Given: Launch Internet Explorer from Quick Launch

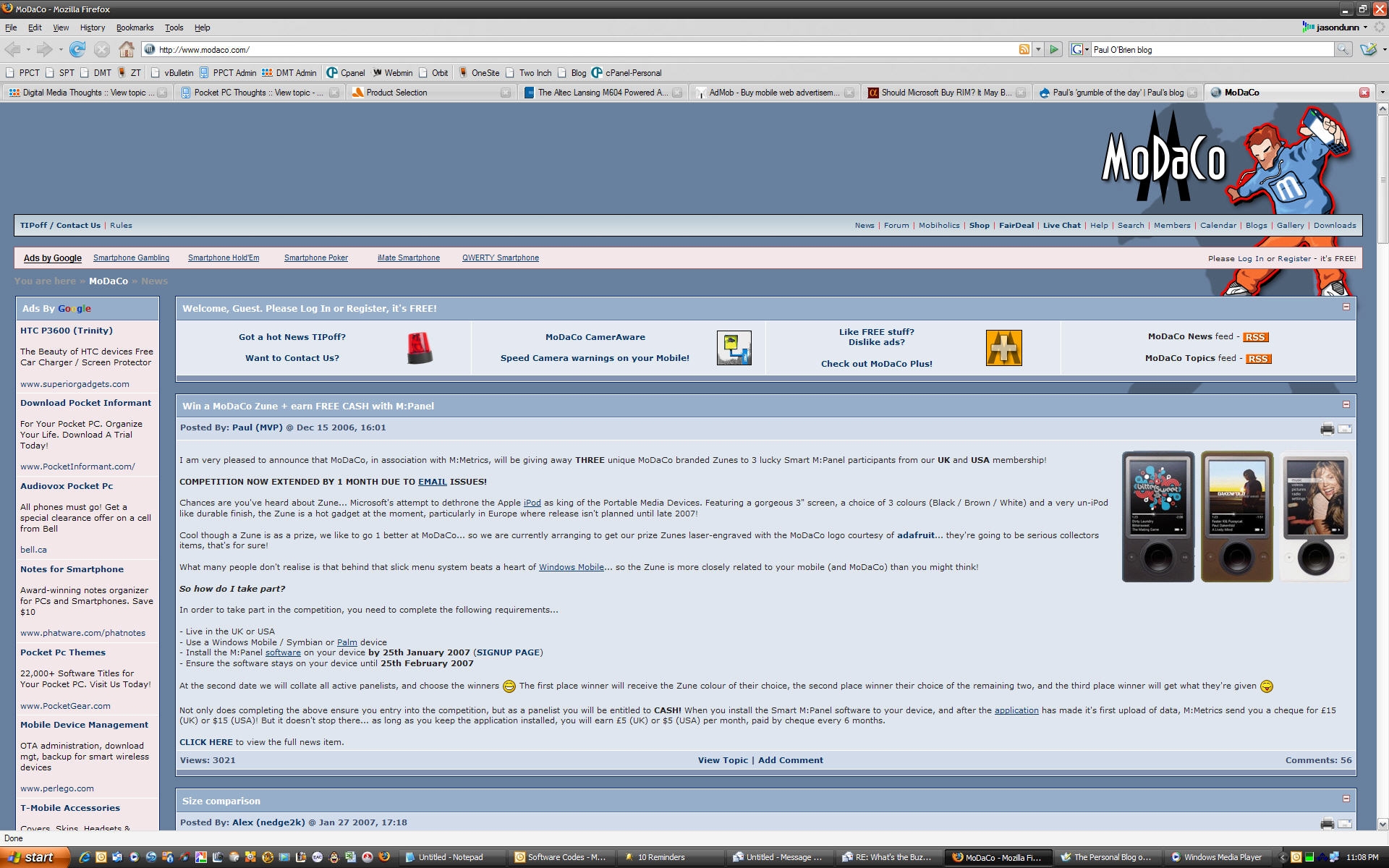Looking at the screenshot, I should (85, 857).
